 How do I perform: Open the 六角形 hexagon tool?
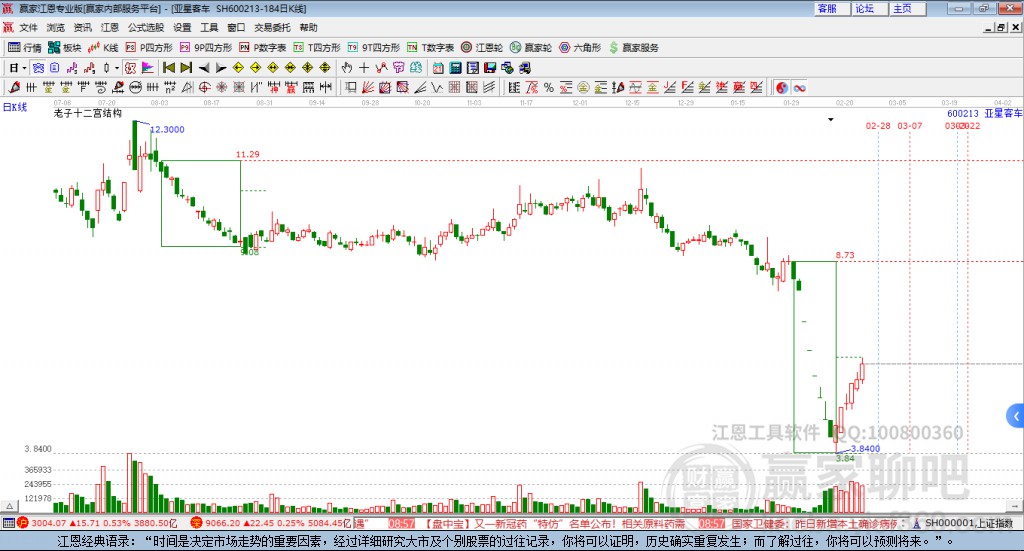(x=579, y=48)
